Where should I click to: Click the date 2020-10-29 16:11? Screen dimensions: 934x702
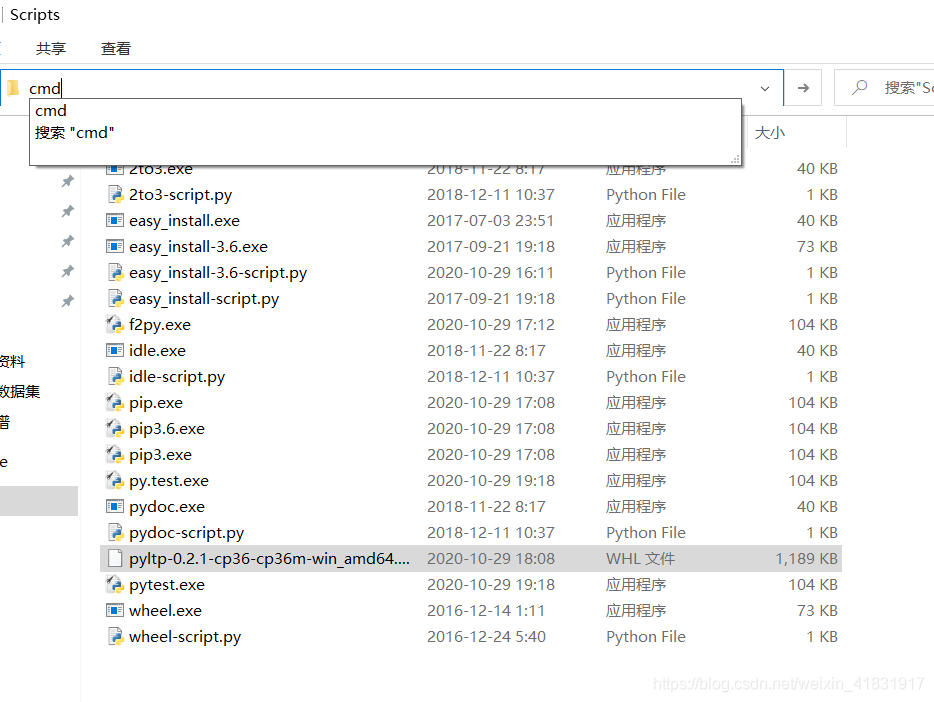pos(490,273)
